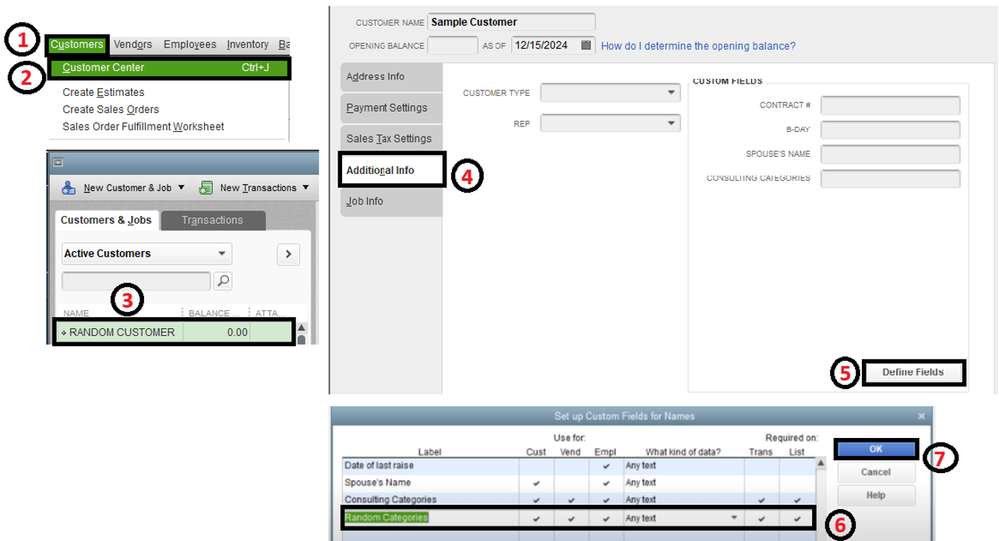Toggle Empl checkbox for Date of last raise
The image size is (999, 541).
coord(606,466)
